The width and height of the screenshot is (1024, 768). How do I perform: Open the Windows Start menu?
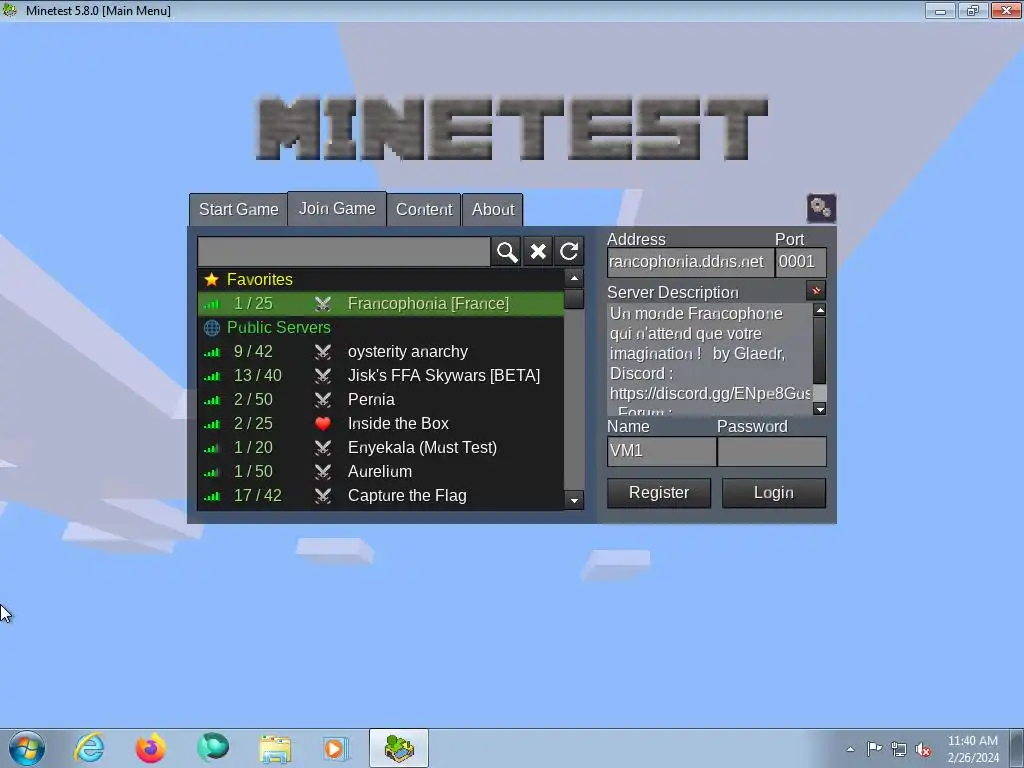coord(27,748)
